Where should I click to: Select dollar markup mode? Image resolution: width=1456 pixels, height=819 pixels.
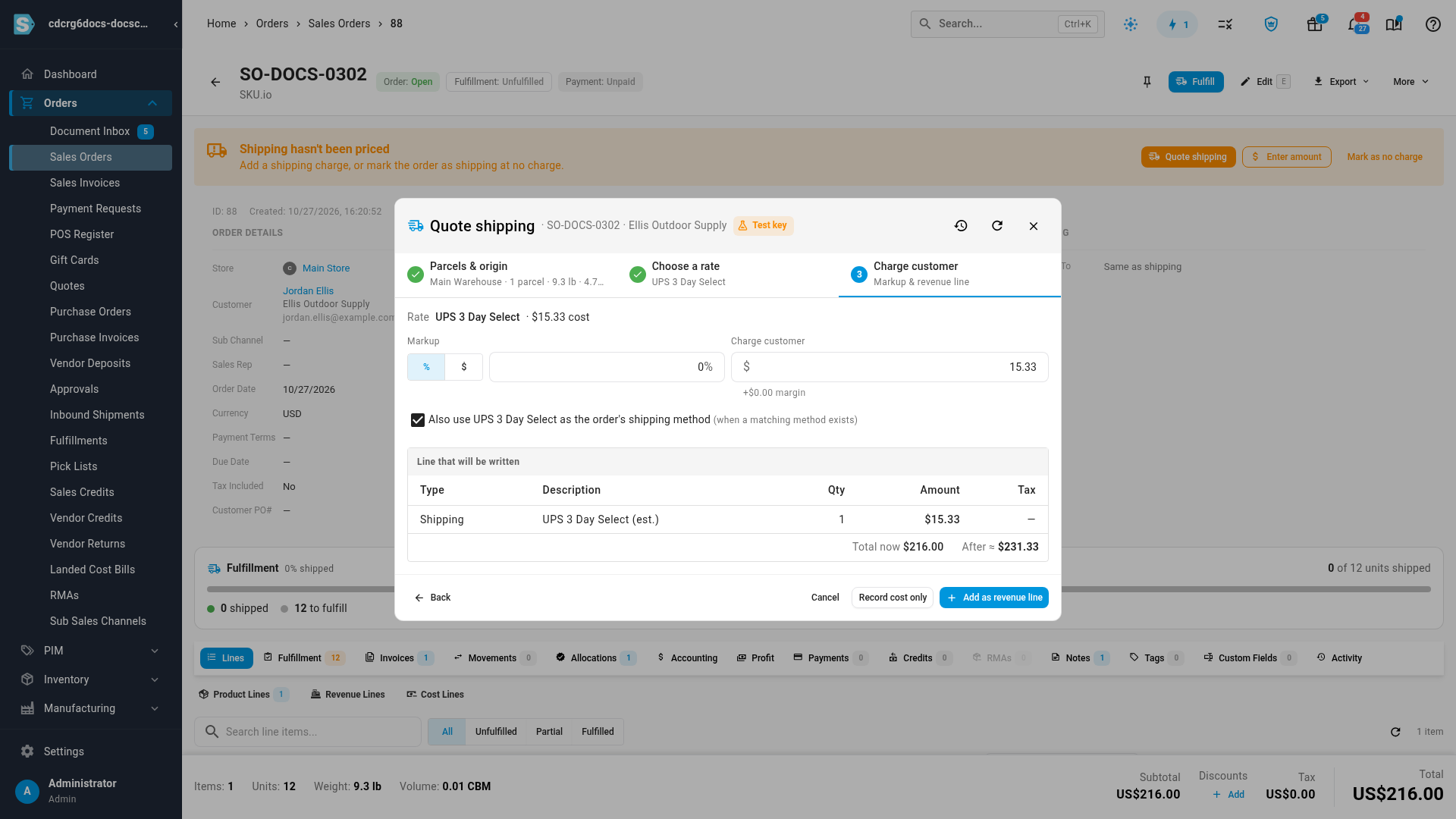click(x=464, y=367)
